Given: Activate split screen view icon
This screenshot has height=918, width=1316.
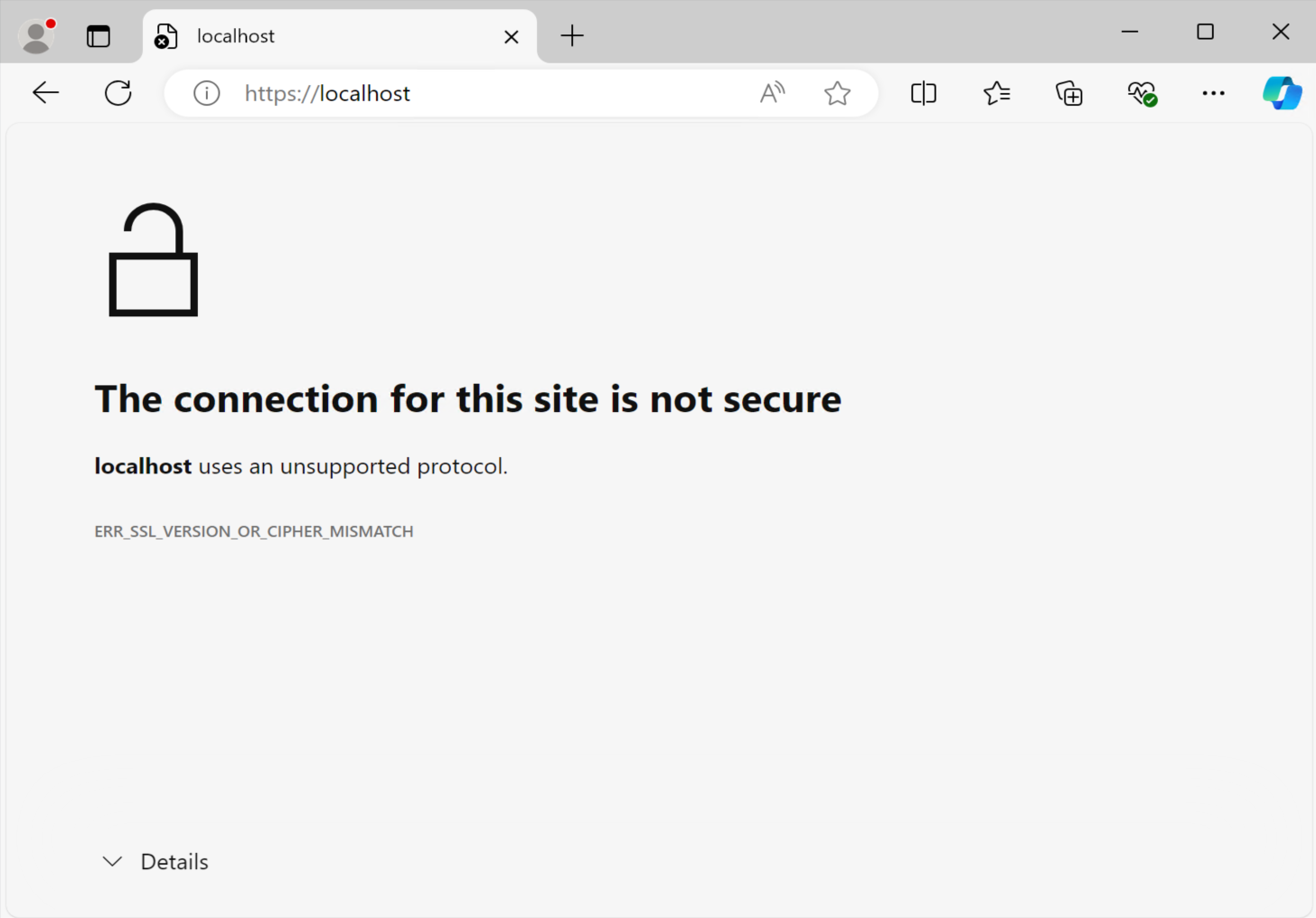Looking at the screenshot, I should pos(923,92).
